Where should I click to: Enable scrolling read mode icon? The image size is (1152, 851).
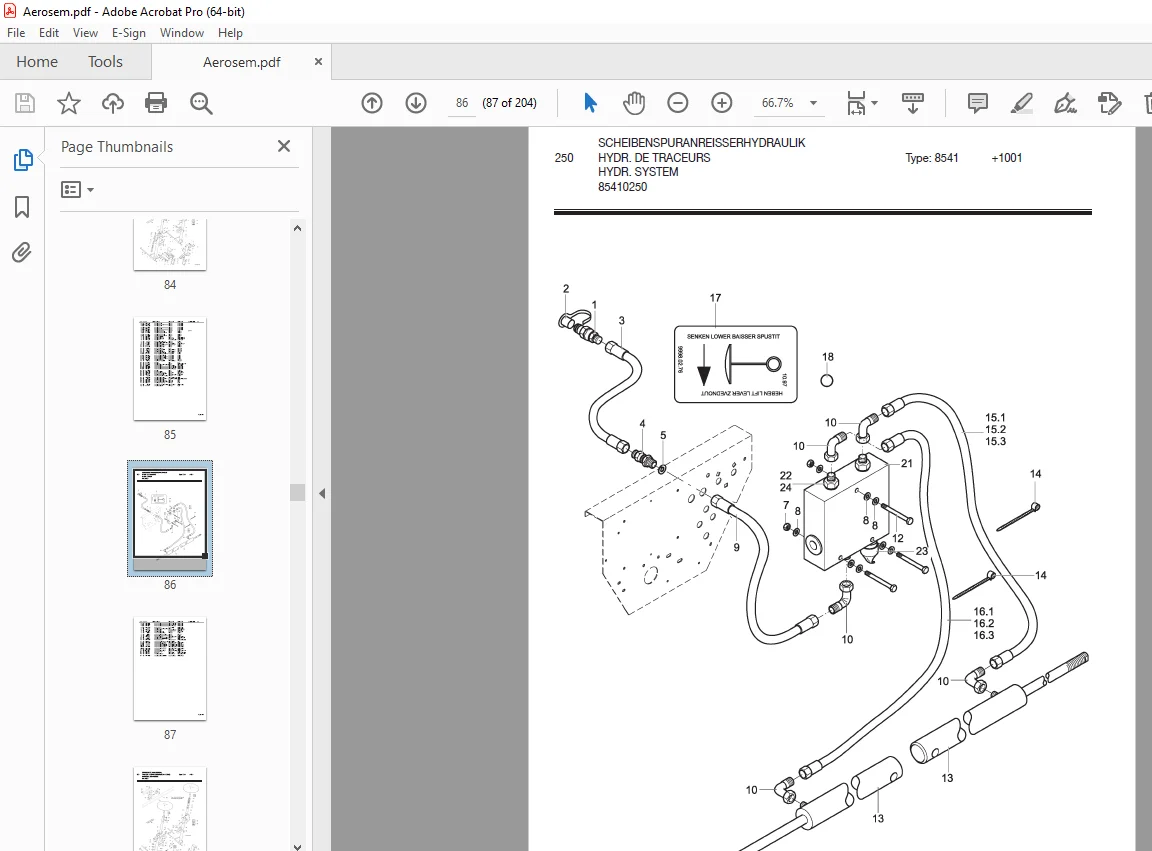tap(912, 103)
